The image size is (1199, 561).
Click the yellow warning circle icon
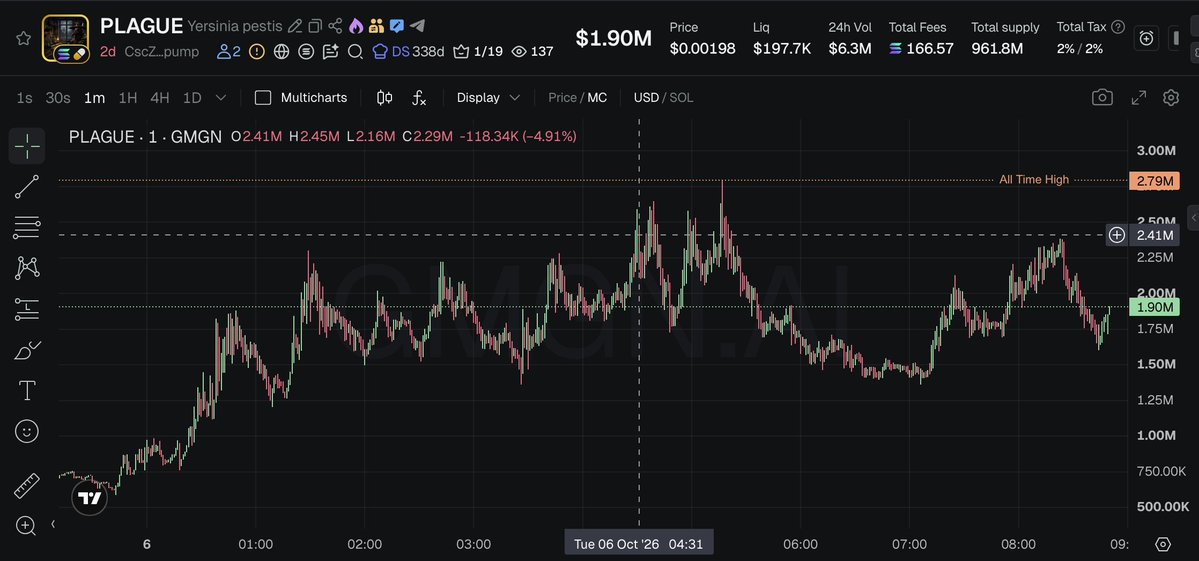pyautogui.click(x=257, y=52)
